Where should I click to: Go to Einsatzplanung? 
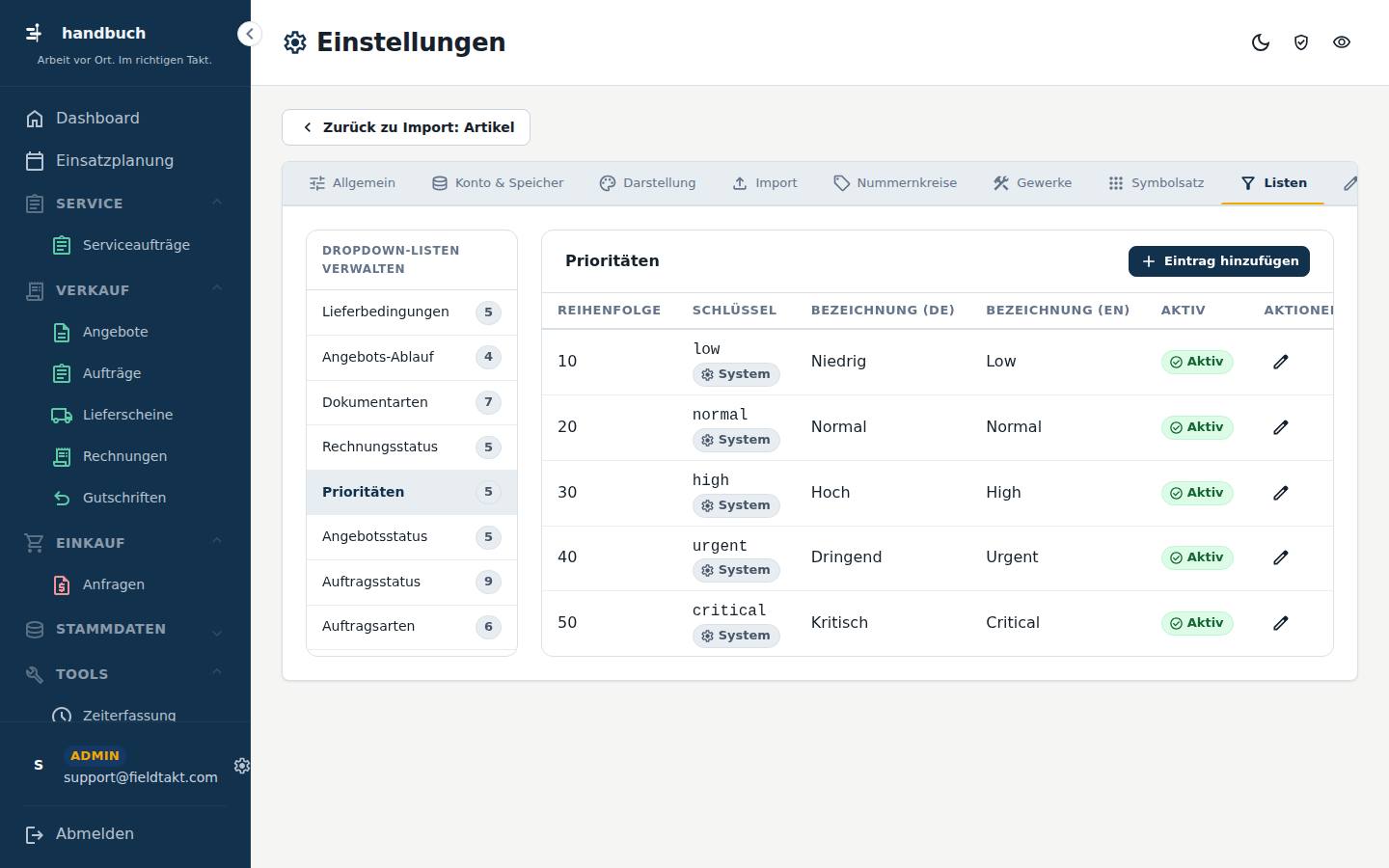coord(125,161)
